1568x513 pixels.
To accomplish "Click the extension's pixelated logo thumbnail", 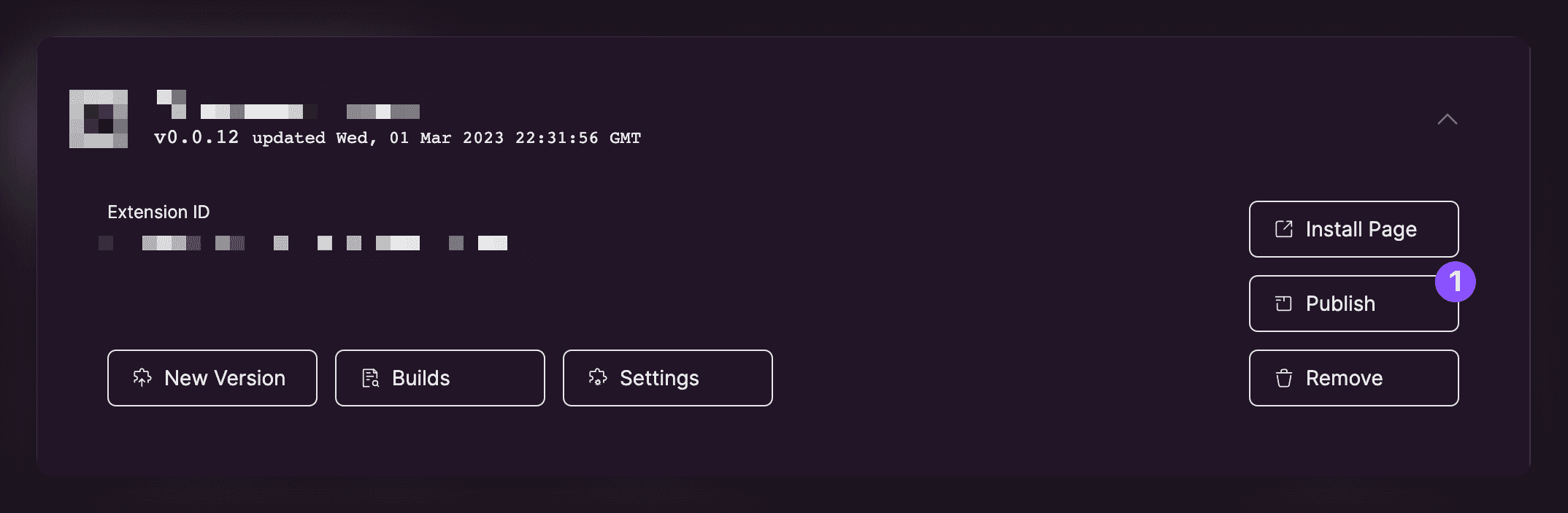I will click(x=99, y=119).
